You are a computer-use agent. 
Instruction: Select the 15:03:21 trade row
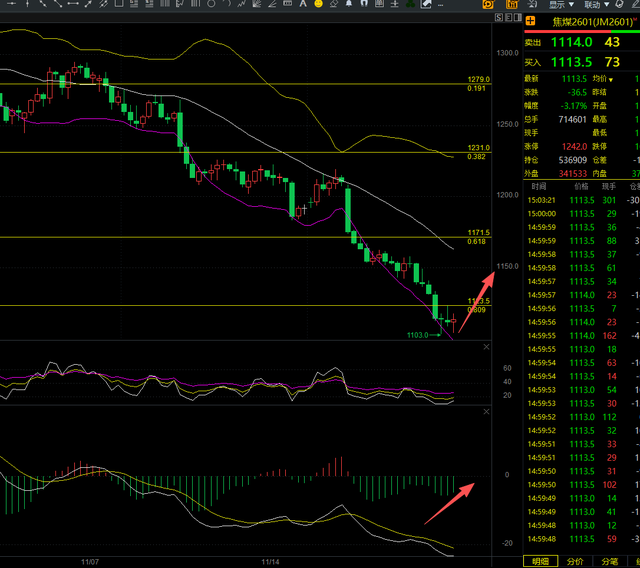(582, 200)
